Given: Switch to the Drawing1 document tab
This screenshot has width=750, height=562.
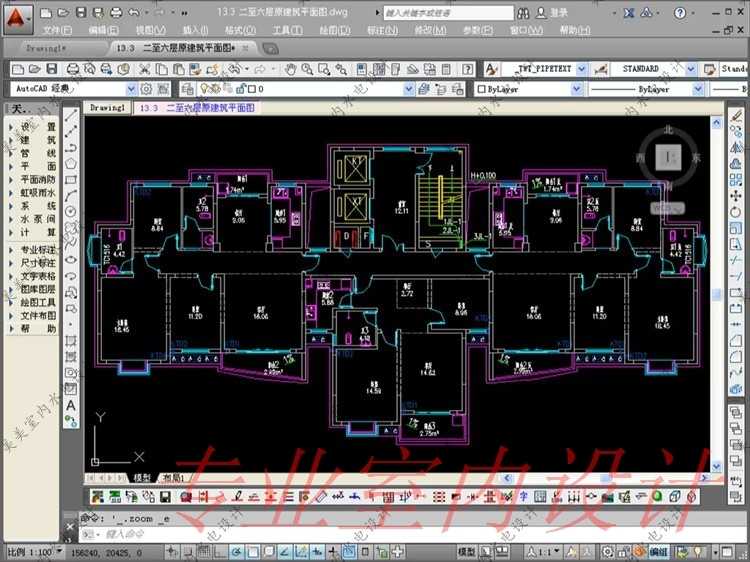Looking at the screenshot, I should pos(45,48).
